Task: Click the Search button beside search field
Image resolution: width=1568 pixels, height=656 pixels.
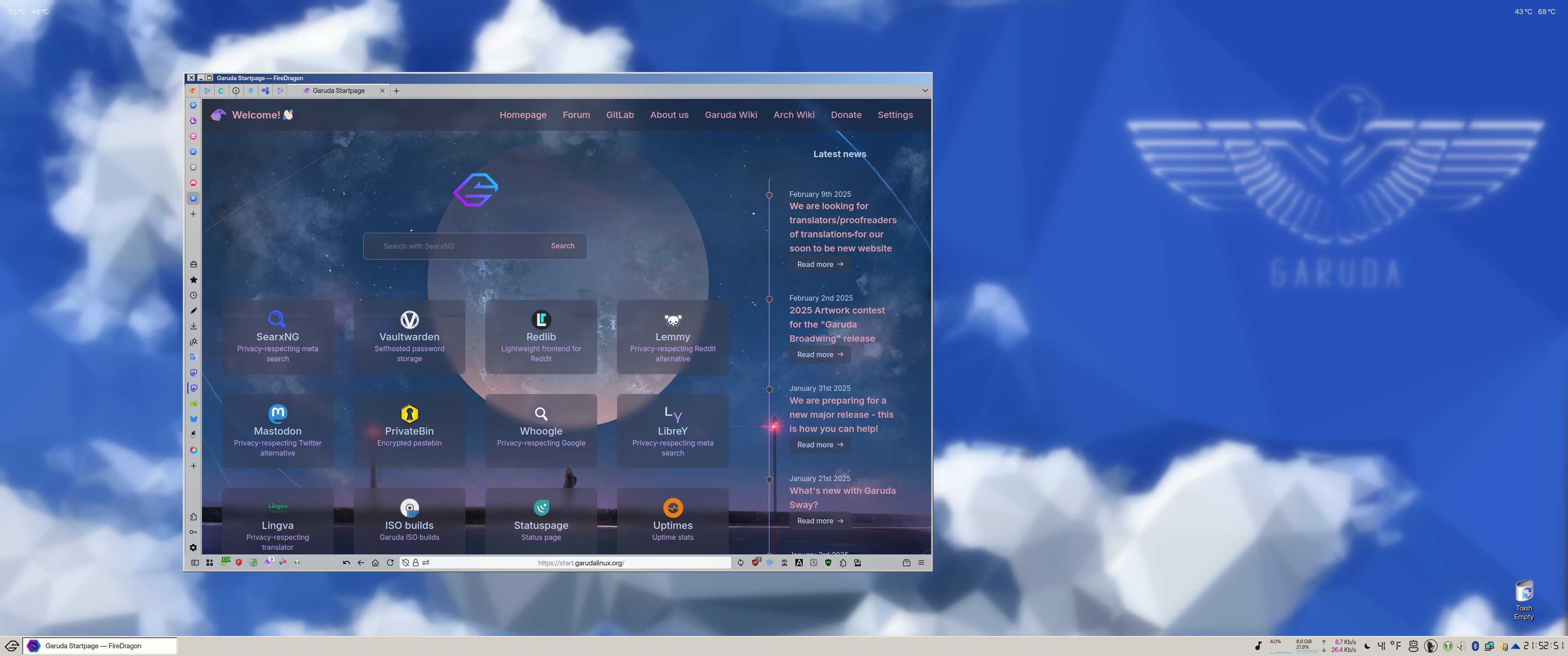Action: [x=562, y=246]
